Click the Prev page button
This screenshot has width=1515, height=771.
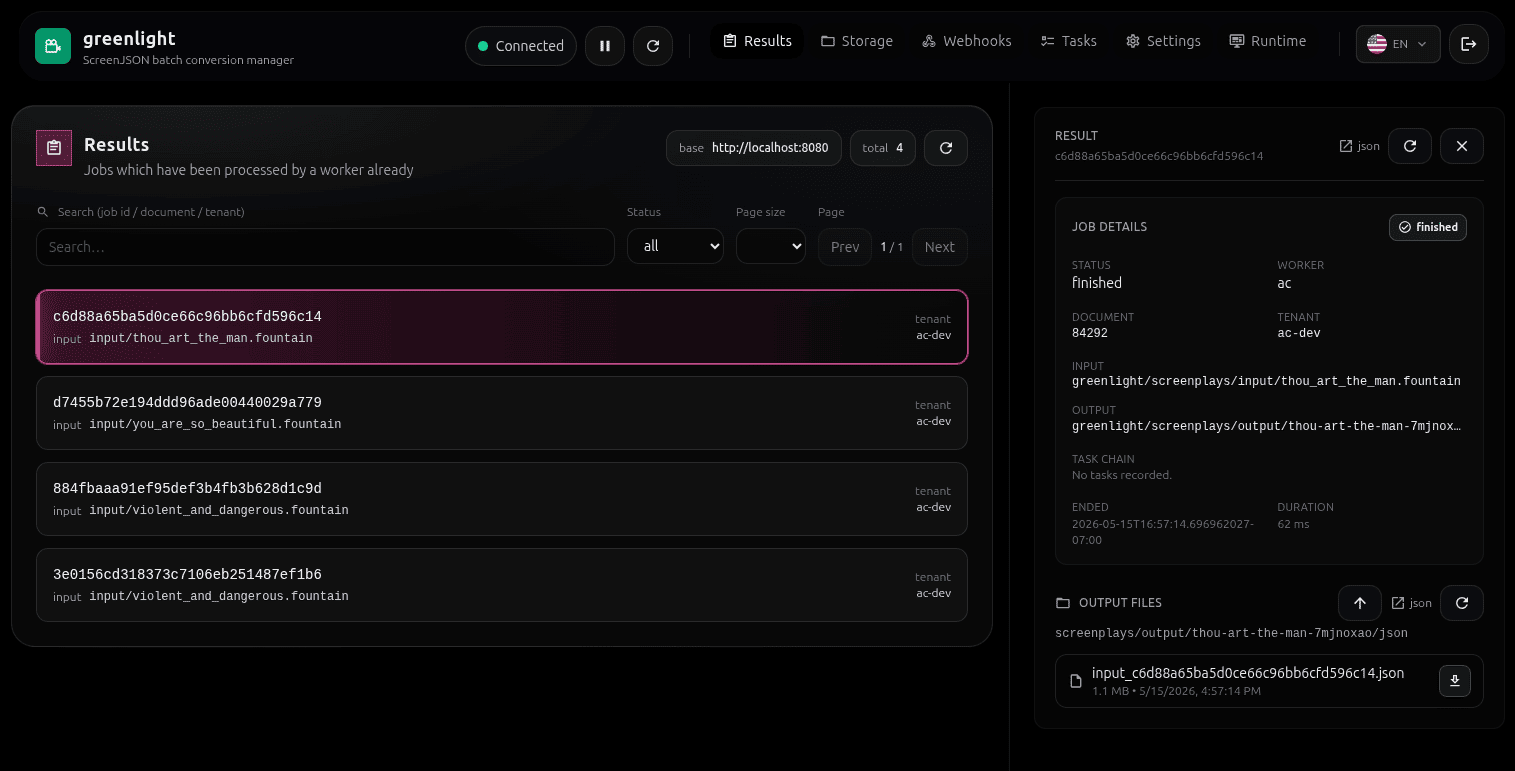coord(845,247)
